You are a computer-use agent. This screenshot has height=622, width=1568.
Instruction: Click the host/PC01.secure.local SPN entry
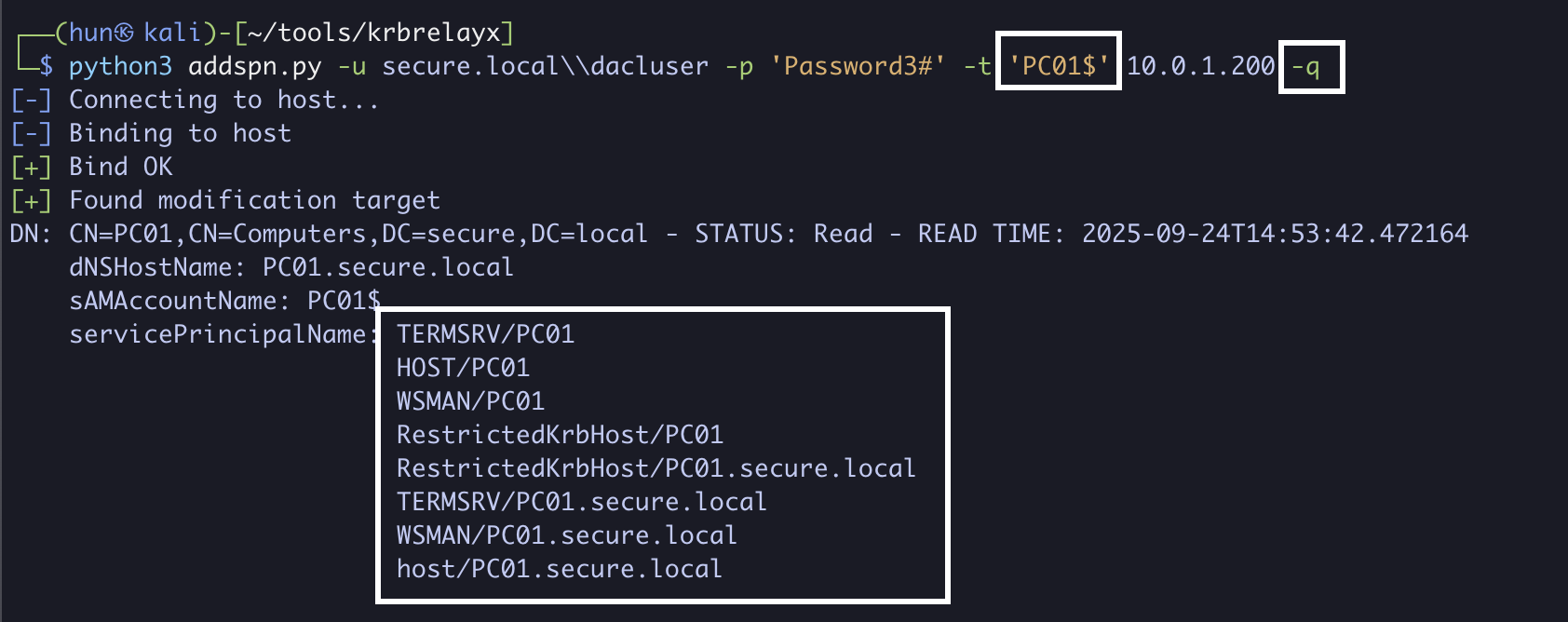point(559,569)
